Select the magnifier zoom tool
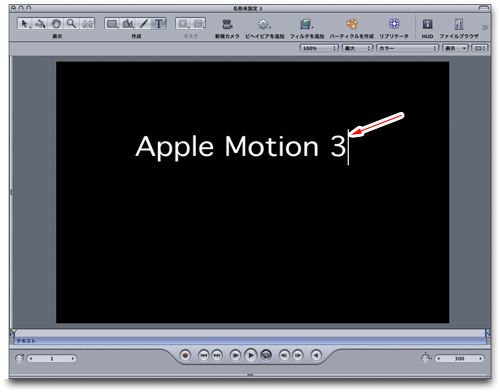 coord(71,24)
